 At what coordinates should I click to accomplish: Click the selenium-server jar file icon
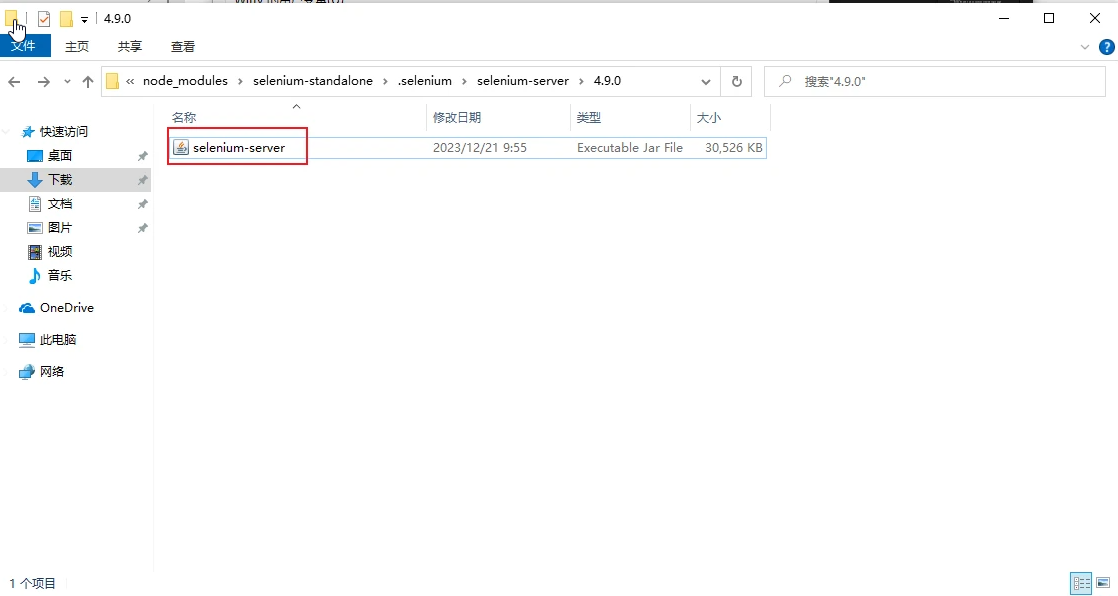(181, 148)
